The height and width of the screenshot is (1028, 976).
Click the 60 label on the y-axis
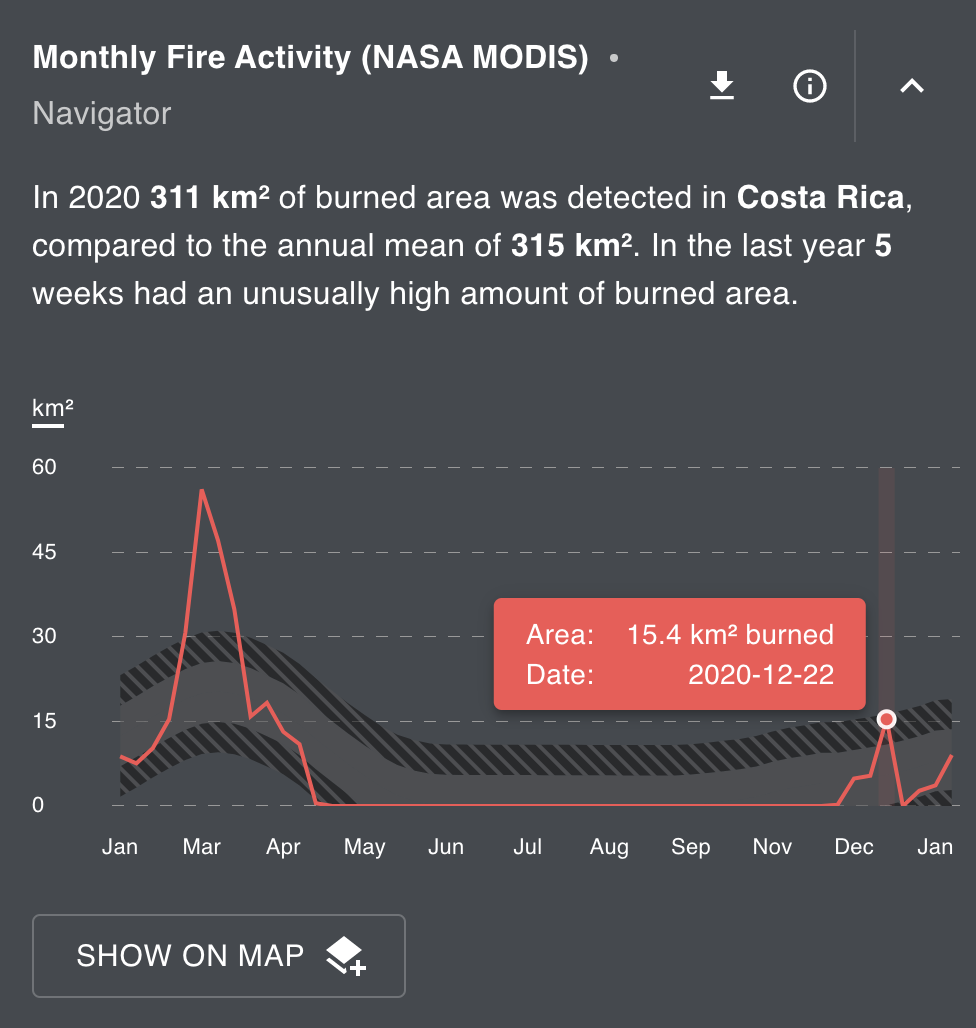point(45,467)
